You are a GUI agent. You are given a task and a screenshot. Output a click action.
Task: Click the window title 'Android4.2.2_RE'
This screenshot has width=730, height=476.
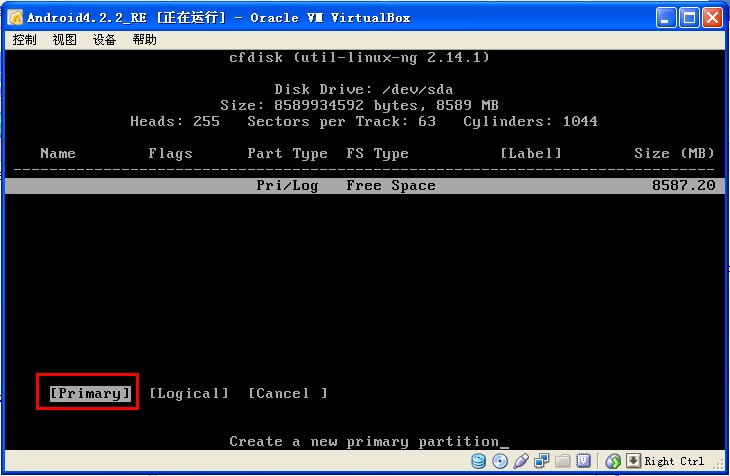tap(87, 18)
